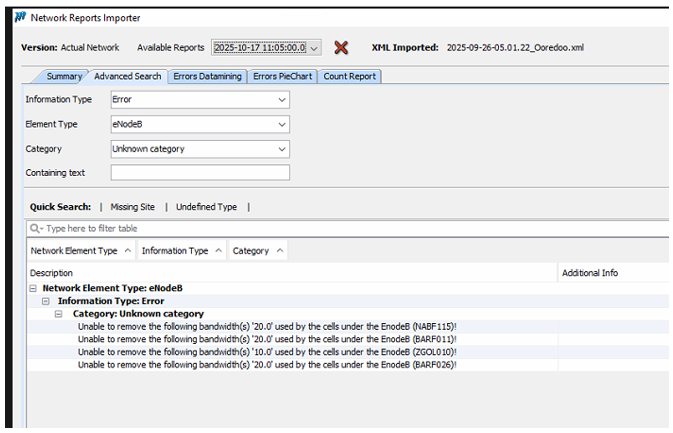Click the red X delete report icon
This screenshot has width=673, height=433.
coord(341,47)
